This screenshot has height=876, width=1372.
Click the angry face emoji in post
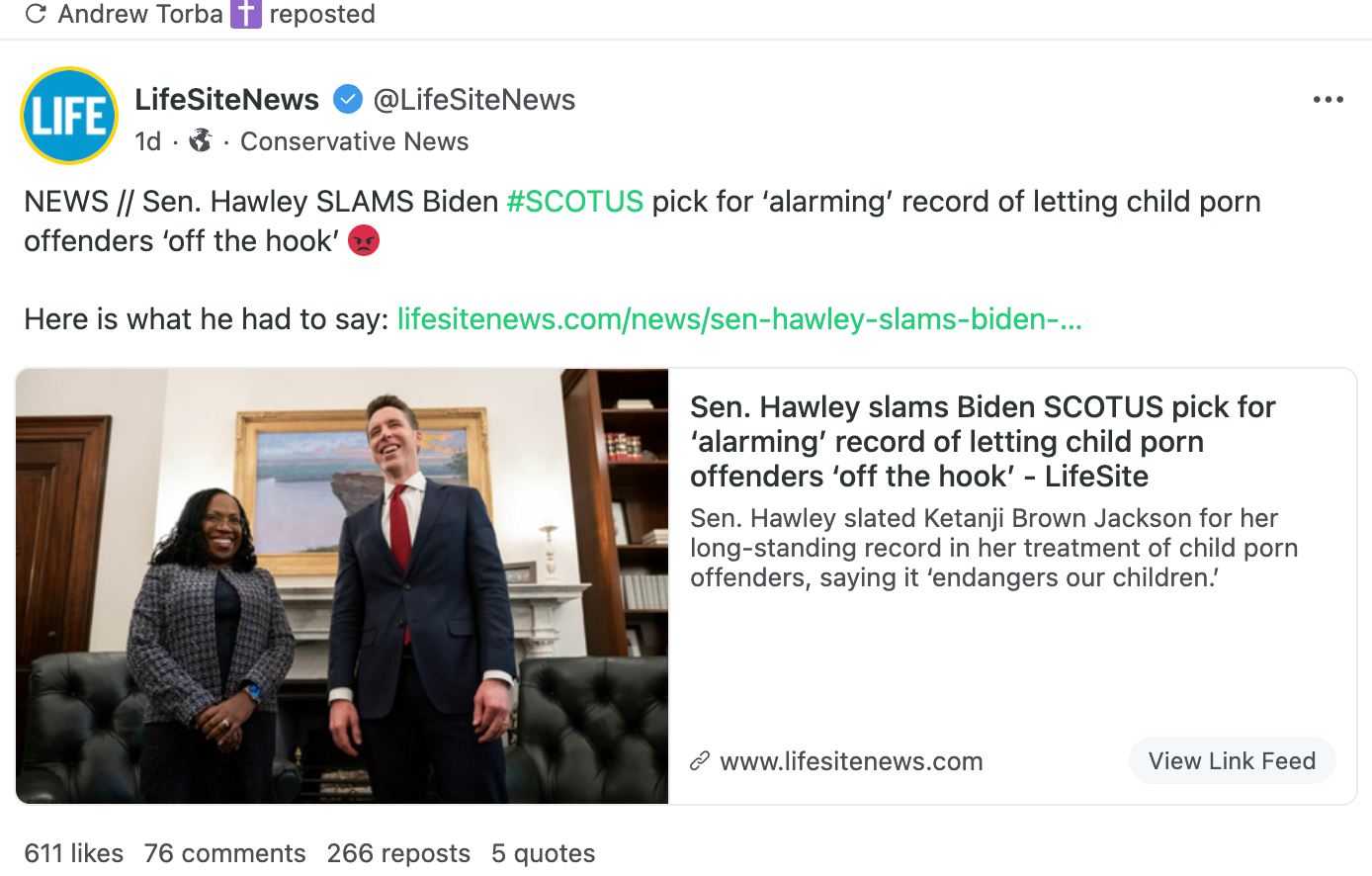[x=364, y=240]
